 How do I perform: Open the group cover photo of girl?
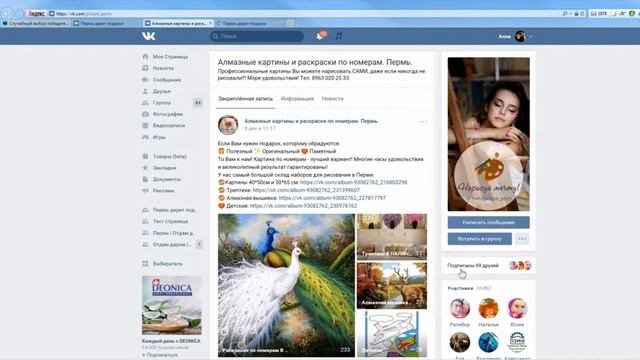tap(489, 134)
